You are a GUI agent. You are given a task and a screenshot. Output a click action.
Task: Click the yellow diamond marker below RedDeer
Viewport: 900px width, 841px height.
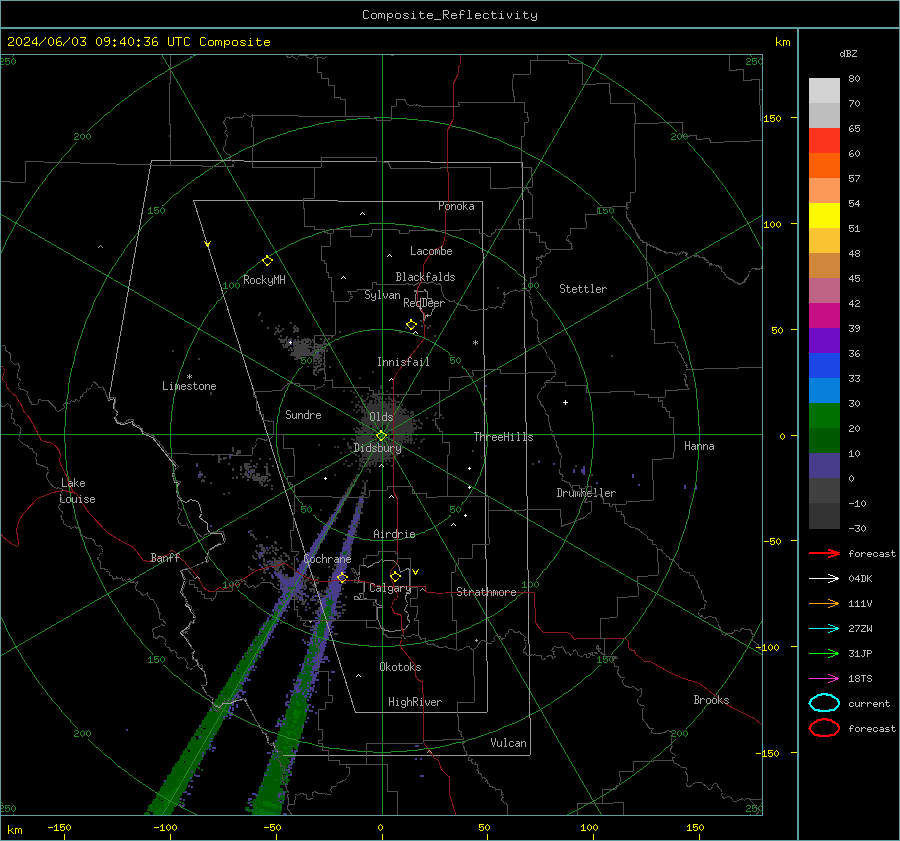pos(411,325)
